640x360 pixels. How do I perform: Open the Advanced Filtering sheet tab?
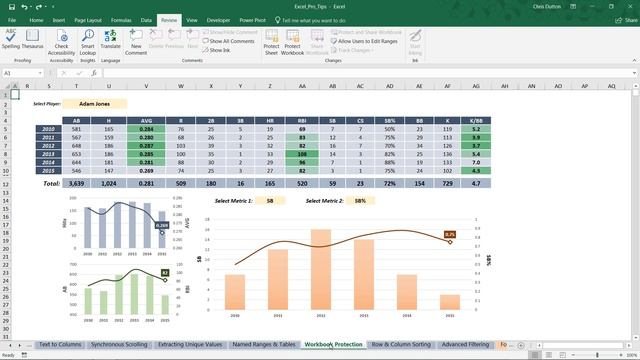click(465, 344)
